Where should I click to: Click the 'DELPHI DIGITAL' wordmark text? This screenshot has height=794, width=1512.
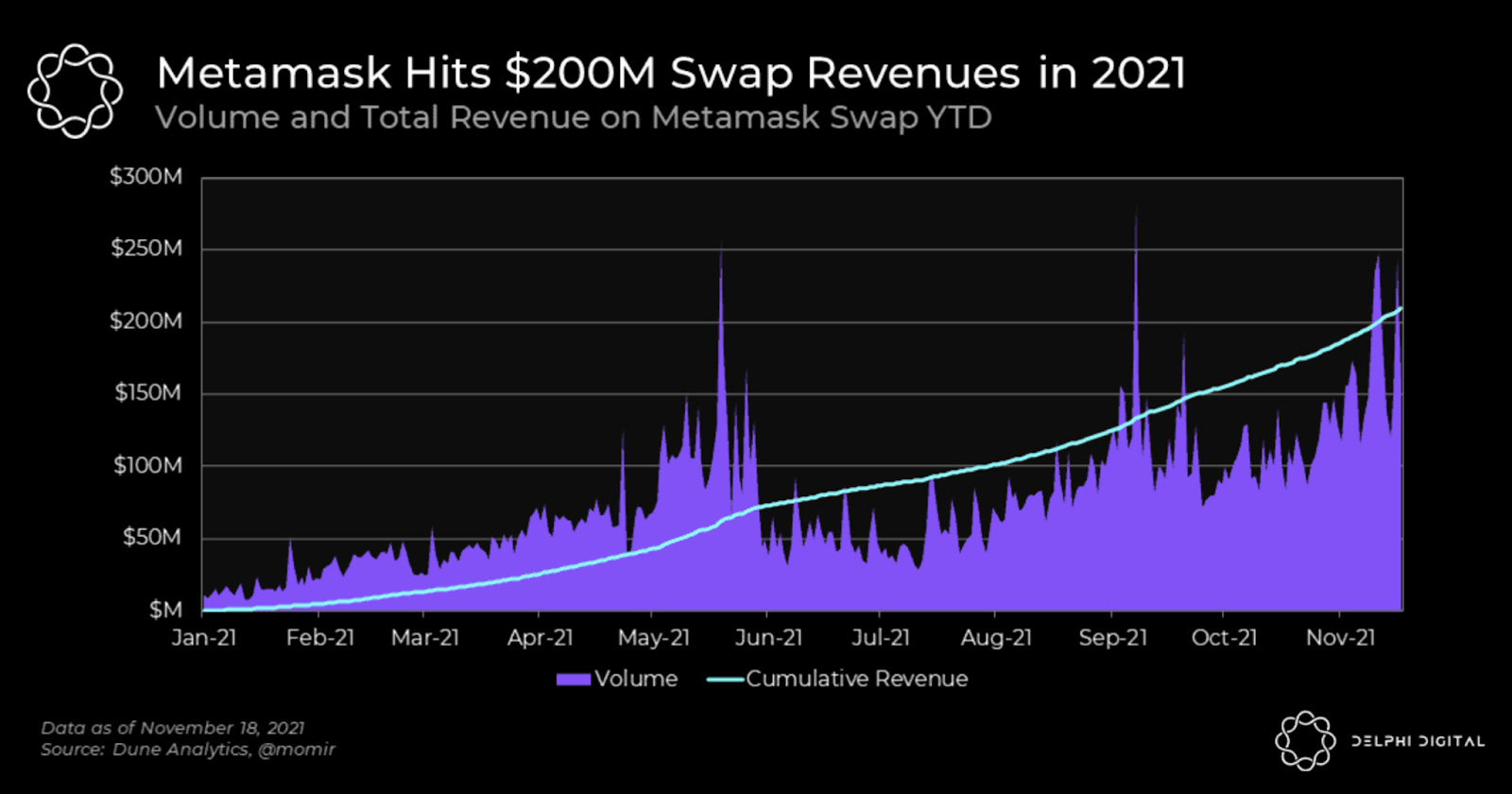click(x=1417, y=741)
